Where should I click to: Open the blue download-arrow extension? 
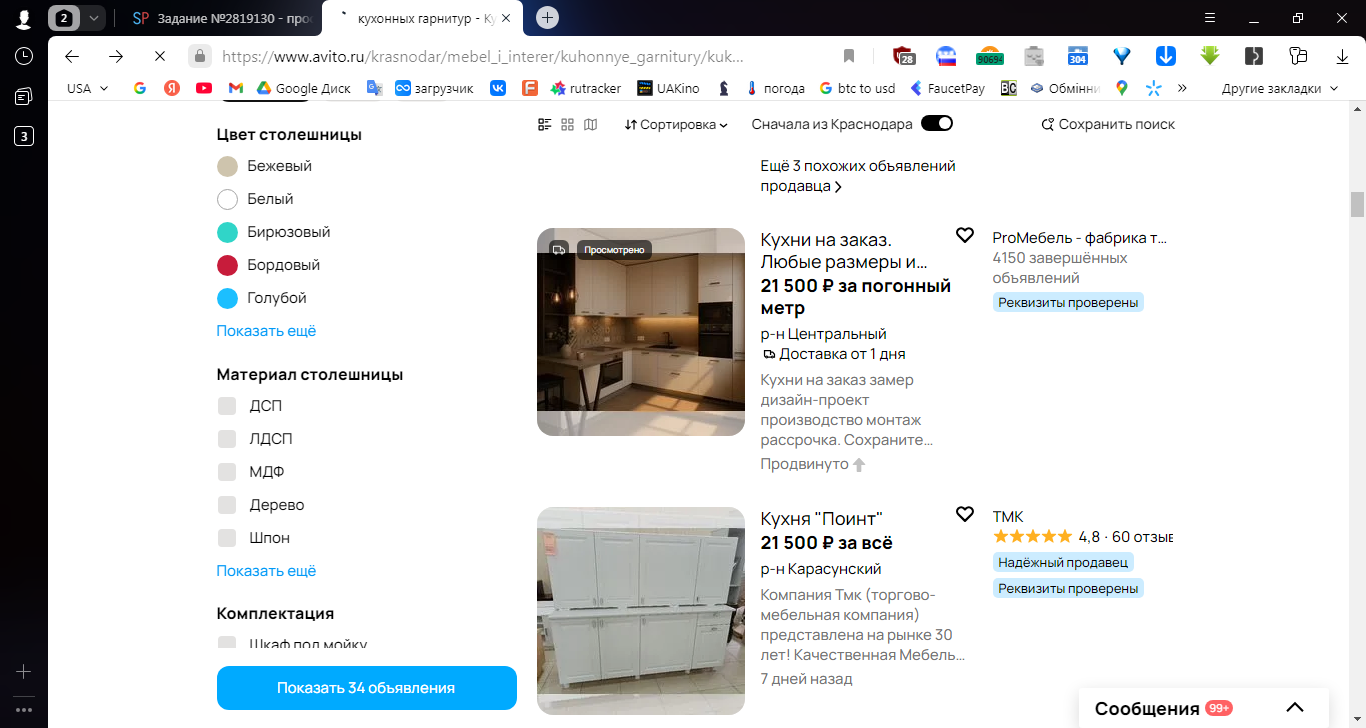coord(1166,56)
